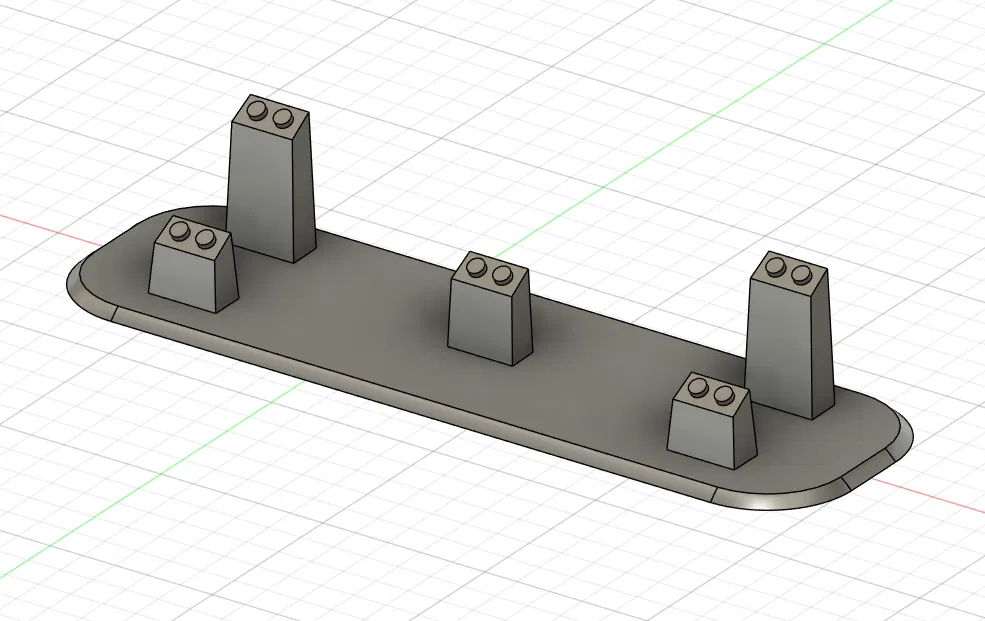Select the middle short block on the plate
985x621 pixels.
[489, 310]
